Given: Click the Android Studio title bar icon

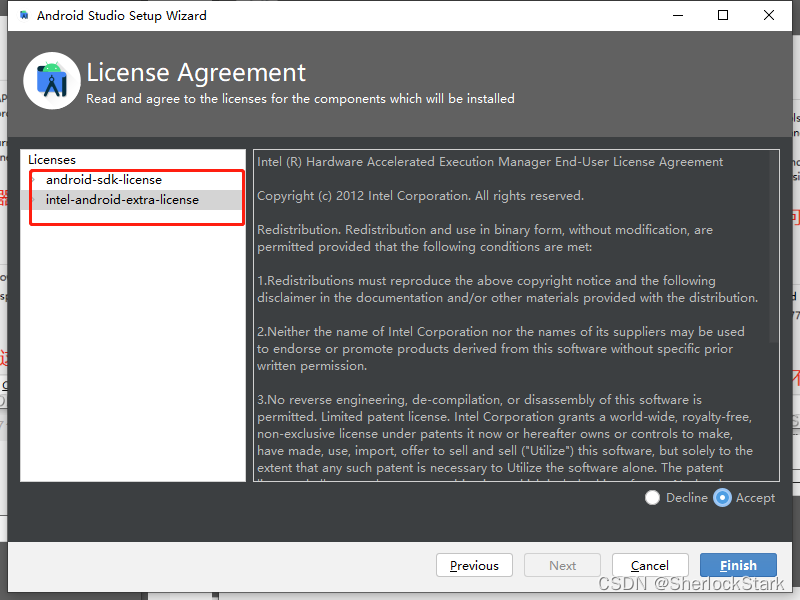Looking at the screenshot, I should [24, 15].
